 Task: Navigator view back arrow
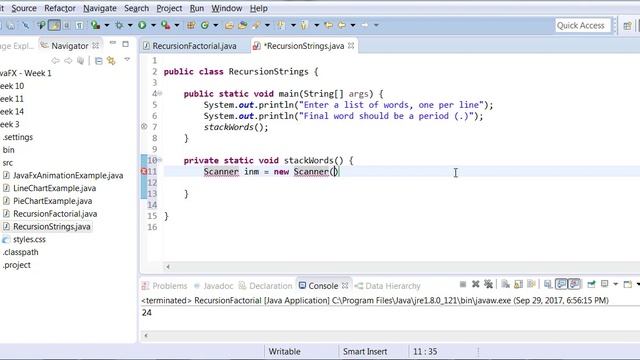tap(56, 61)
